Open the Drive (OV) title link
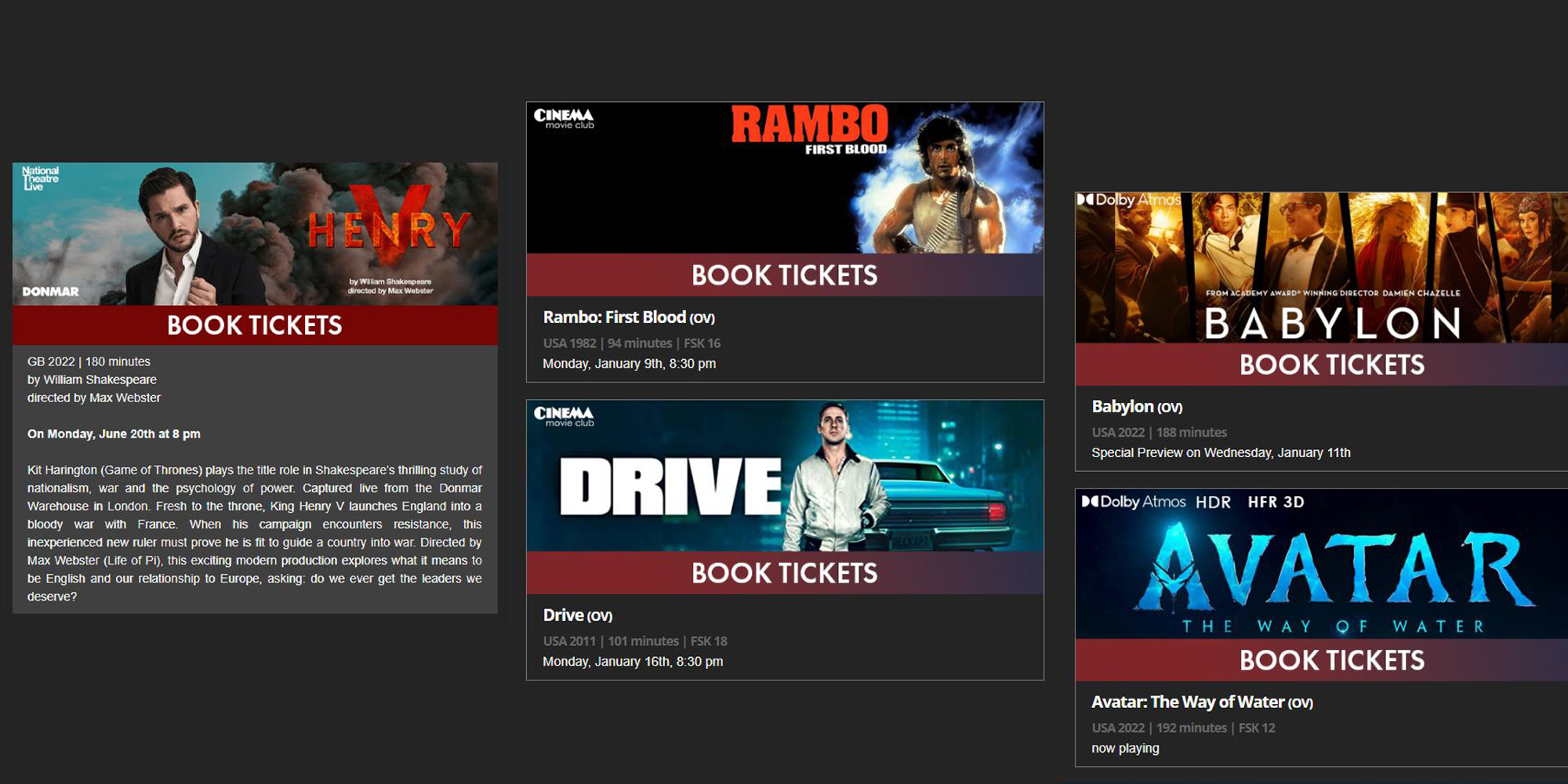Screen dimensions: 1568x784 (578, 615)
